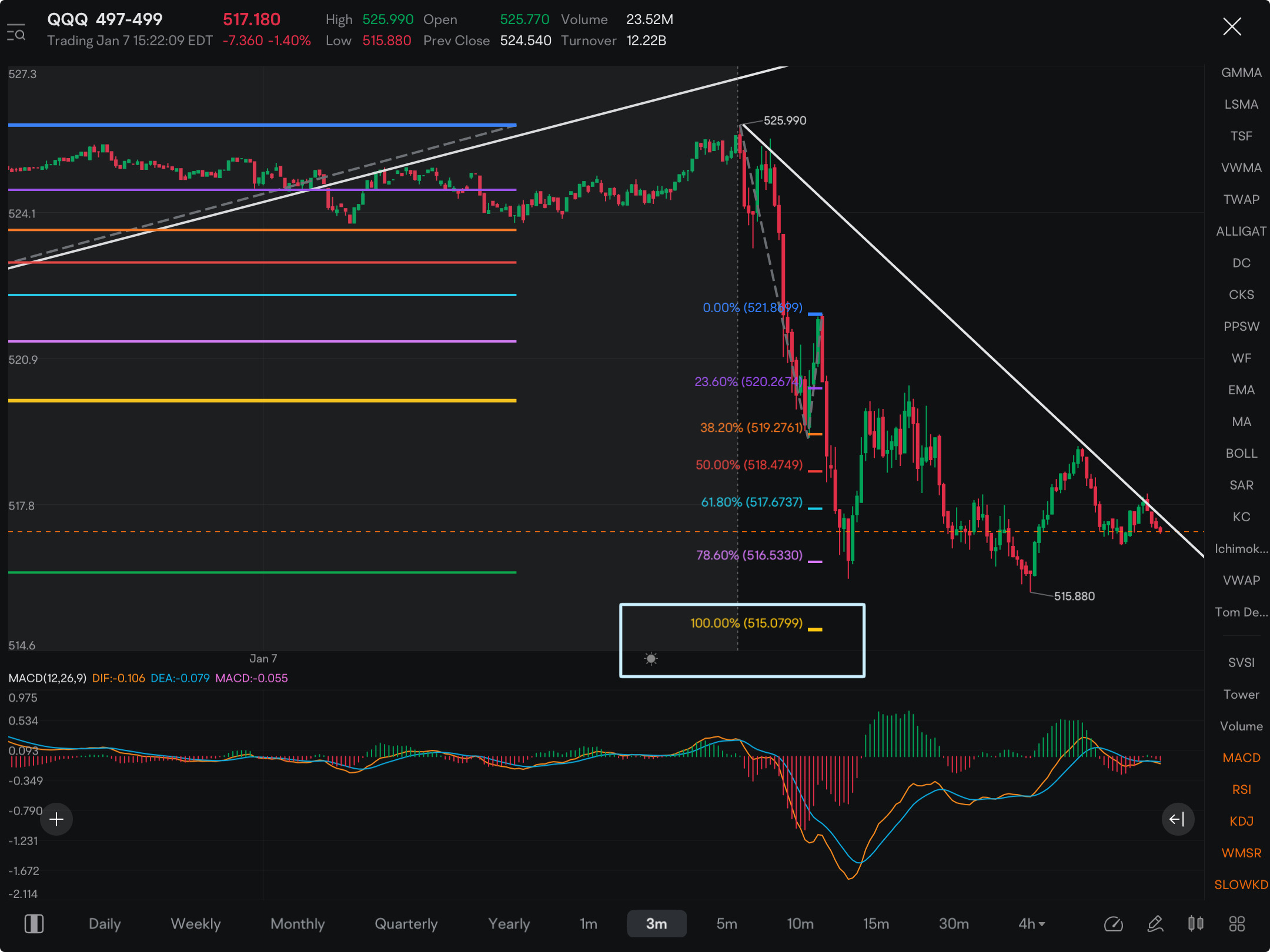Image resolution: width=1270 pixels, height=952 pixels.
Task: Tap the sun marker below chart
Action: pyautogui.click(x=651, y=659)
